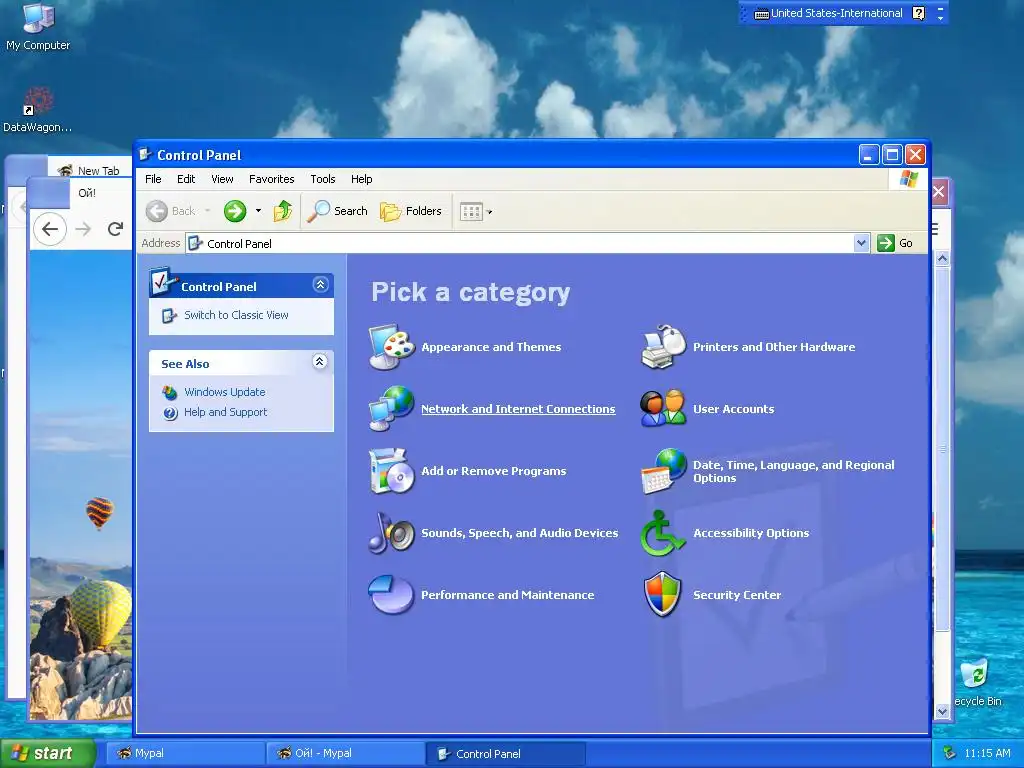Click the green Go arrow button

pyautogui.click(x=886, y=243)
